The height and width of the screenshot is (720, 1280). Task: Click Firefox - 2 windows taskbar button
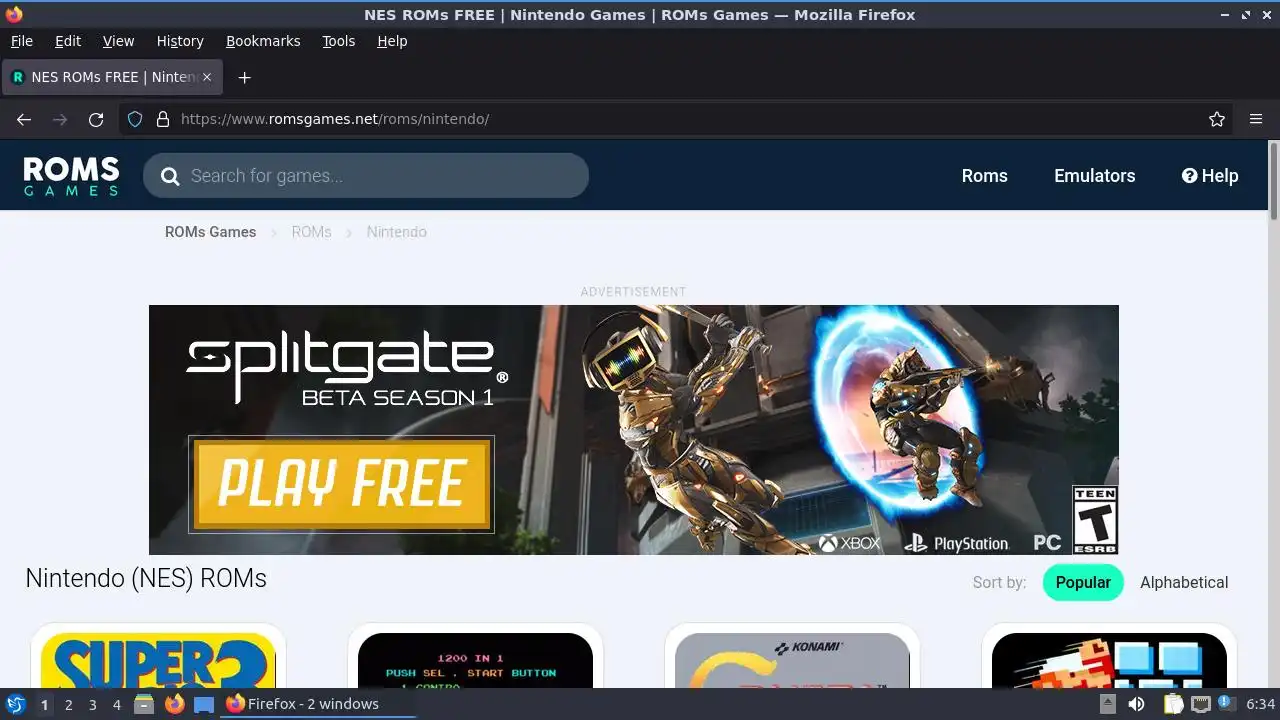pyautogui.click(x=318, y=704)
